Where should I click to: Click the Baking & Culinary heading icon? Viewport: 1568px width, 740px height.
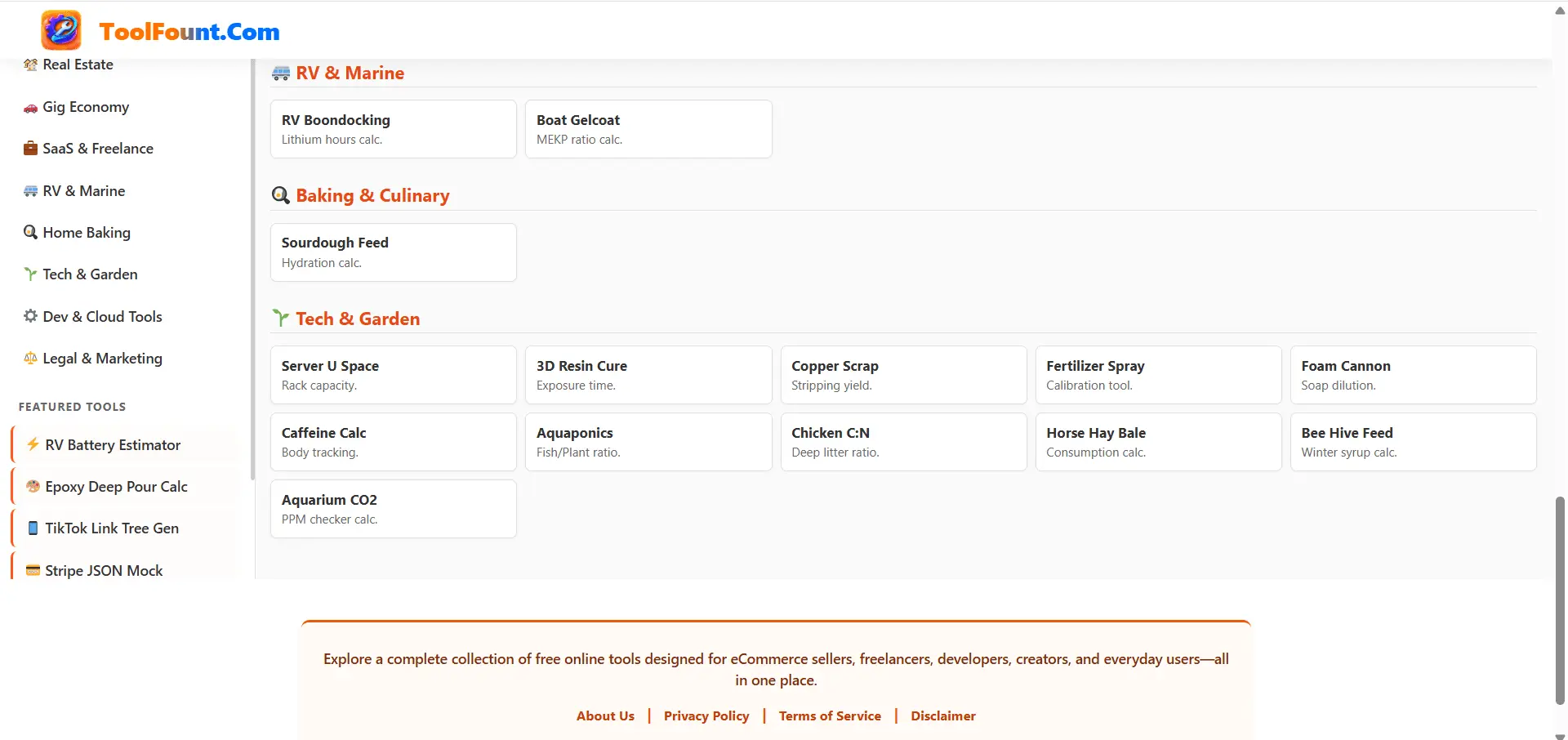pyautogui.click(x=281, y=196)
